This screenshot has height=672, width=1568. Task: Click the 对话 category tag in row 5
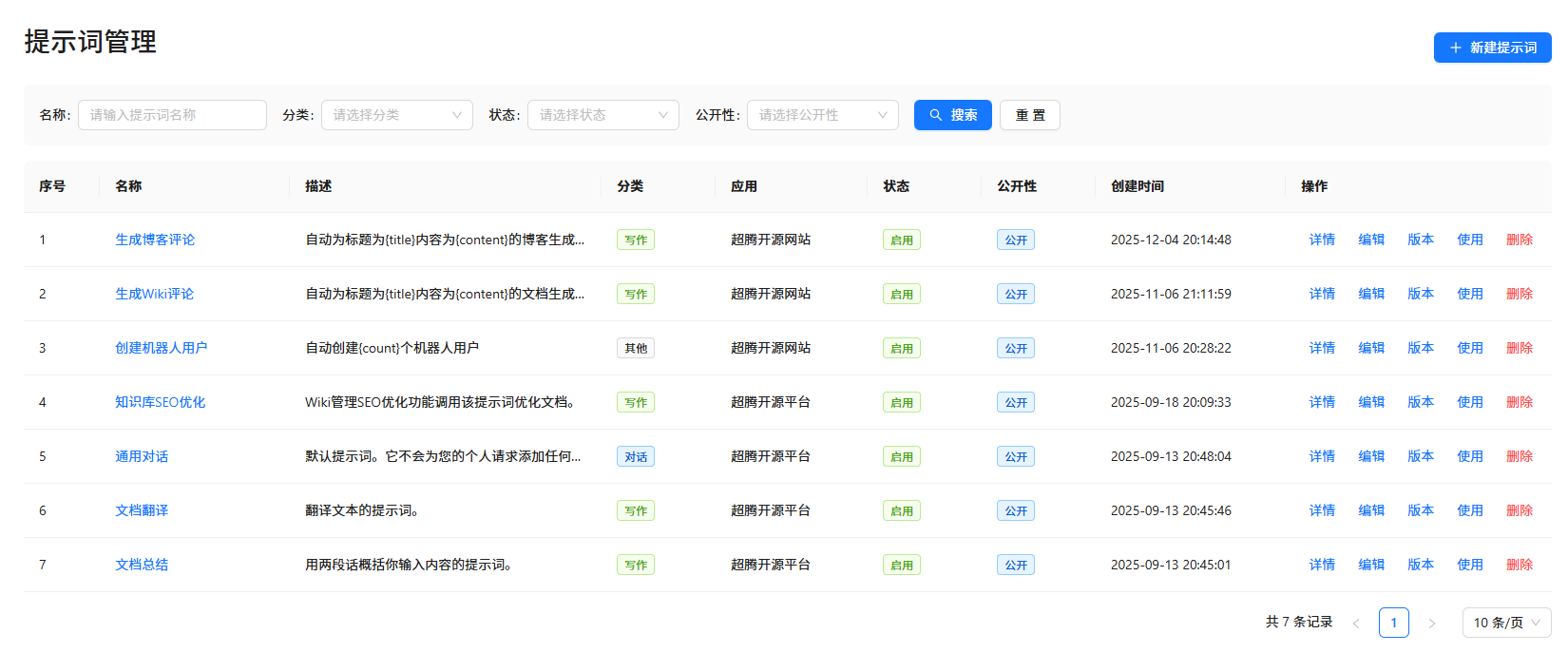tap(636, 457)
